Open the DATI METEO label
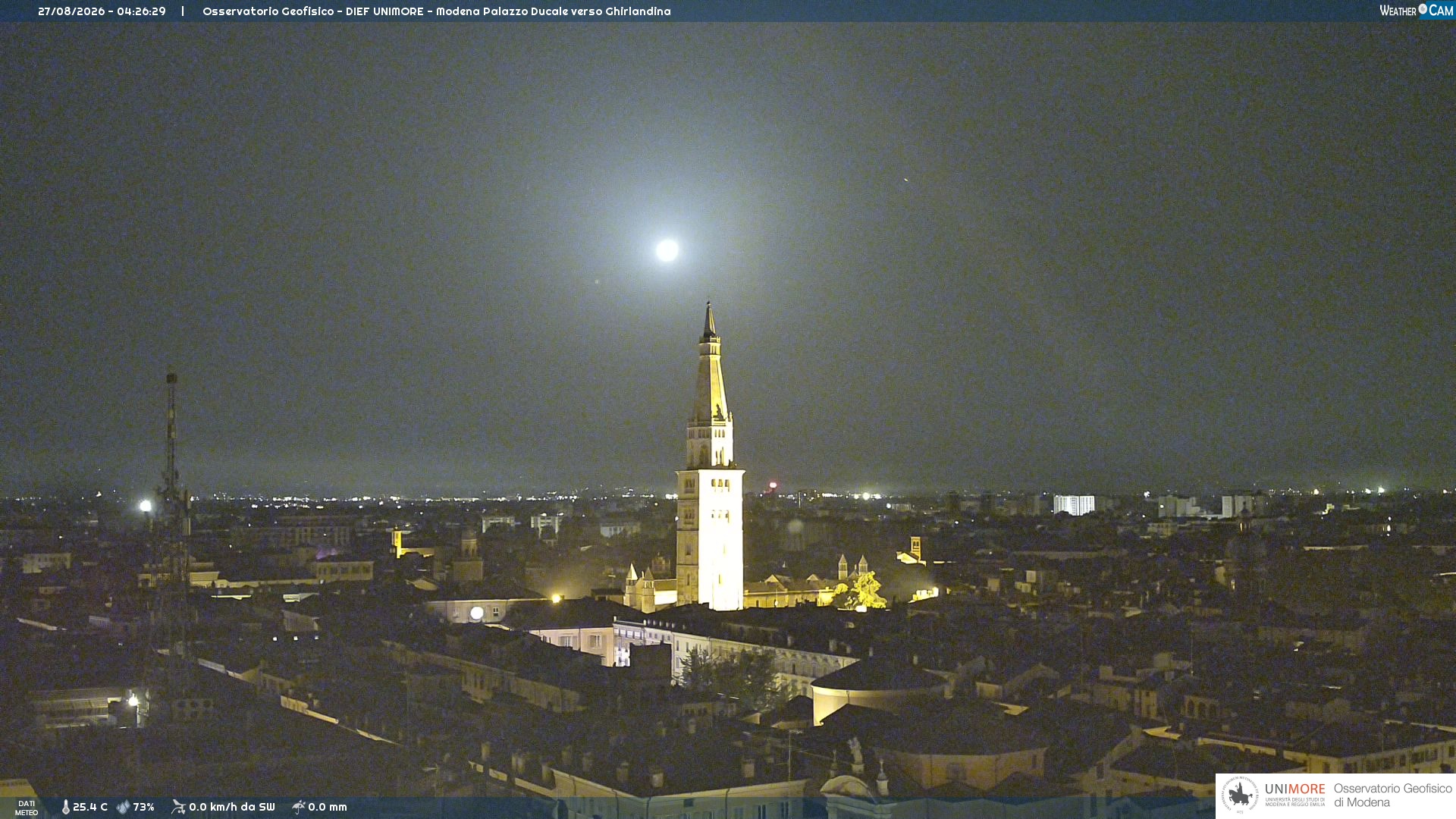This screenshot has width=1456, height=819. click(x=27, y=808)
